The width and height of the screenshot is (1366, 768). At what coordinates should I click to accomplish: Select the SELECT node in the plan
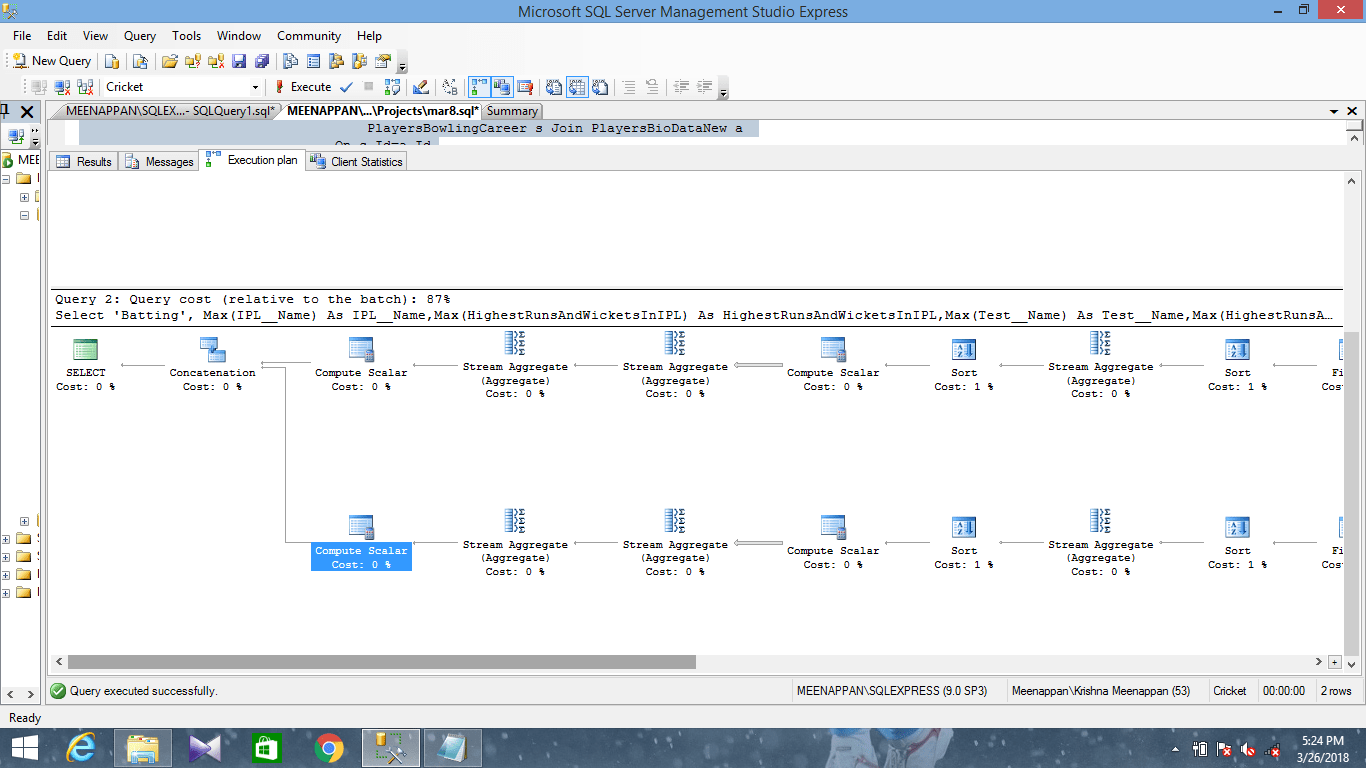85,364
